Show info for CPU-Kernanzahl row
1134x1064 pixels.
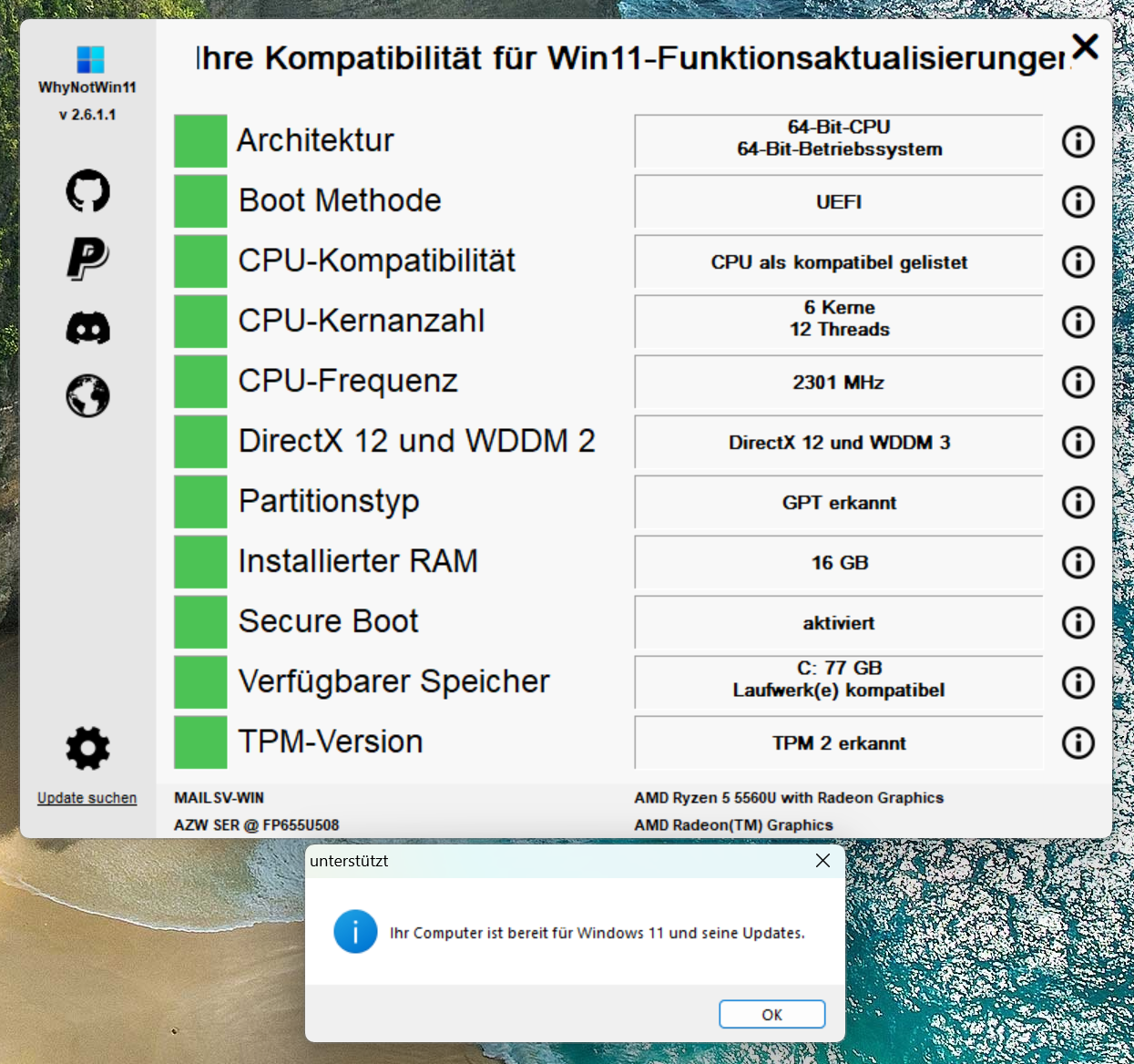pos(1078,322)
